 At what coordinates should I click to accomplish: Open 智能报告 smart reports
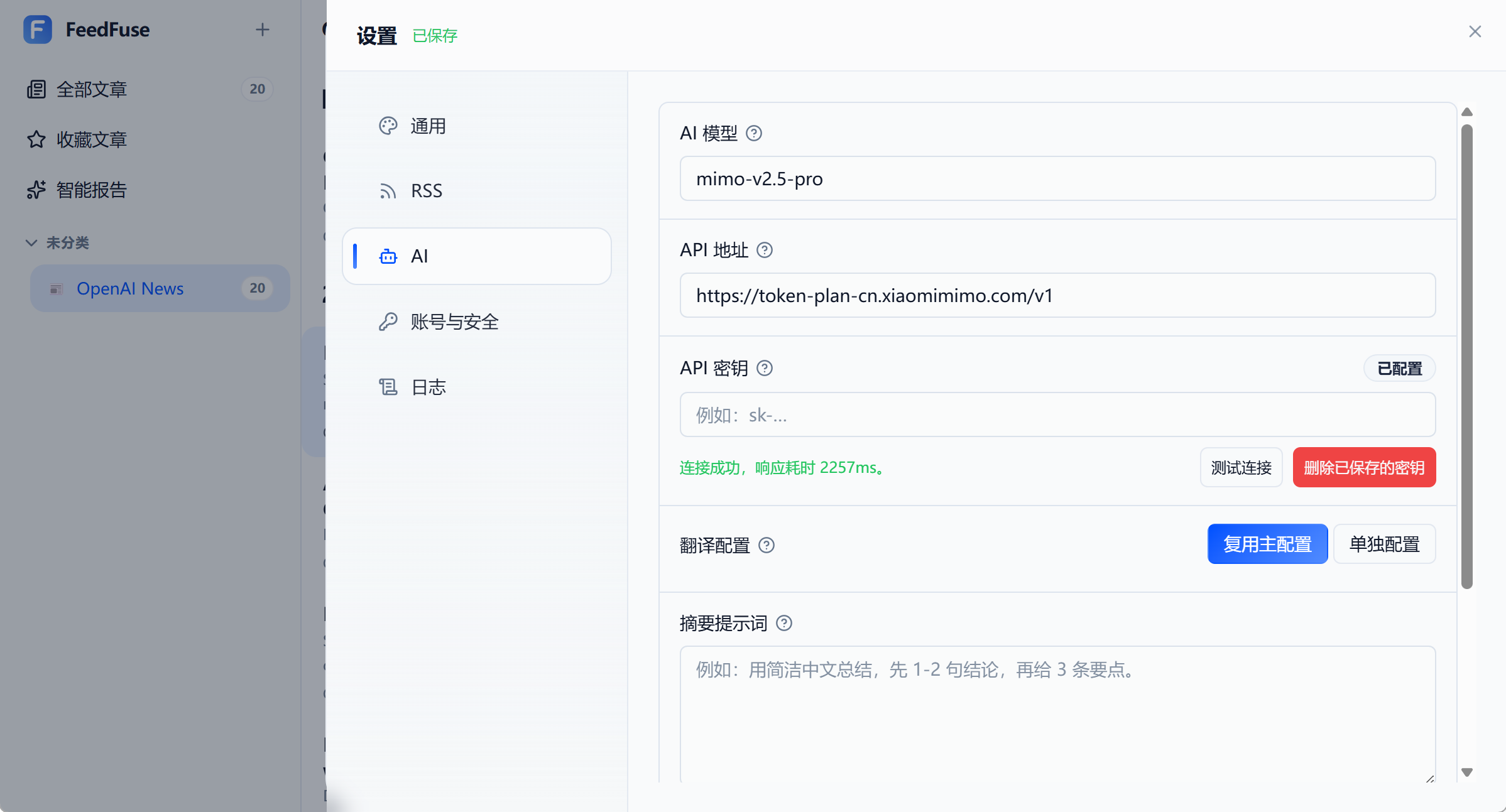click(150, 190)
